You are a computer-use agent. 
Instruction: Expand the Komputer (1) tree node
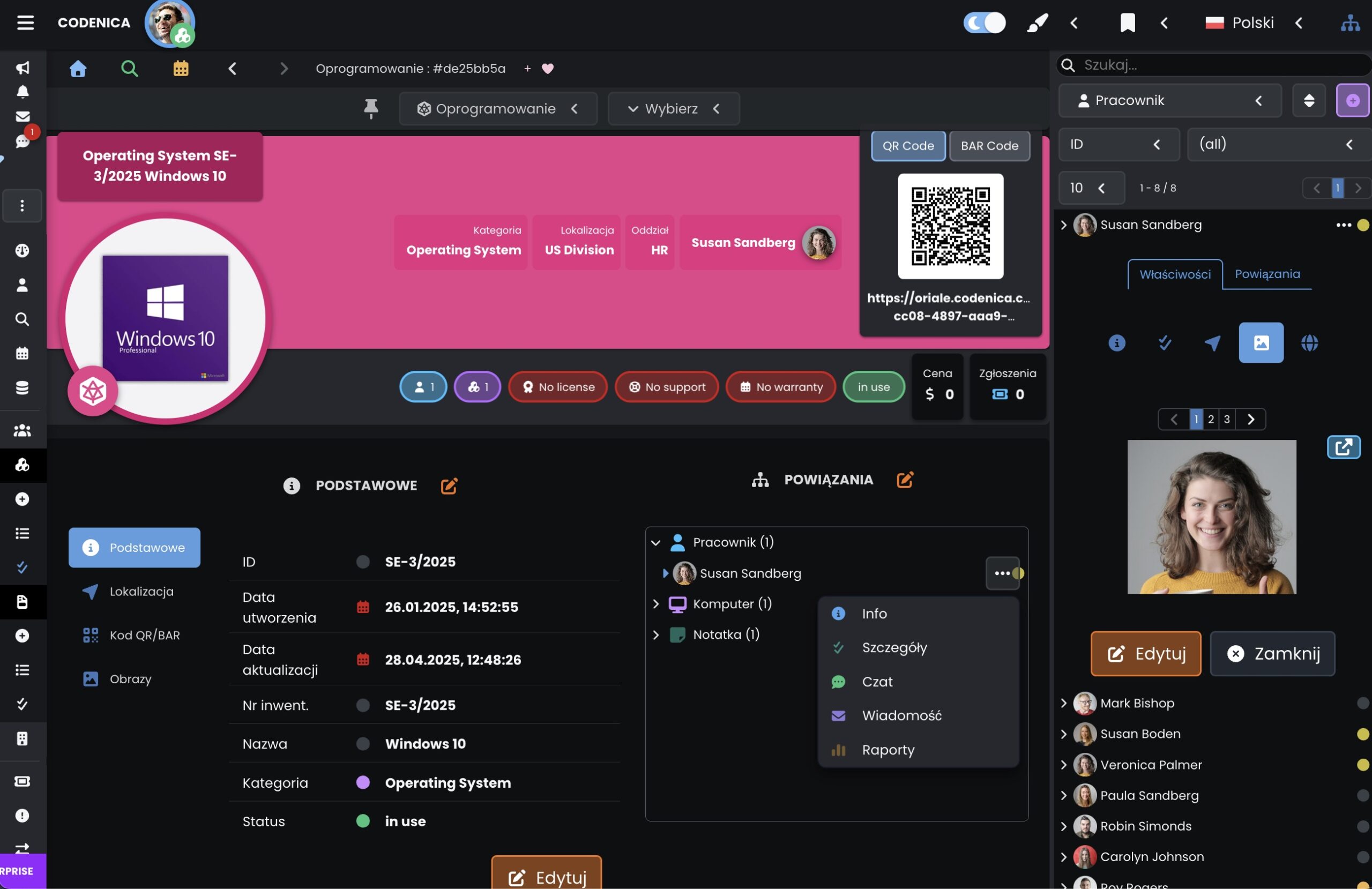655,603
